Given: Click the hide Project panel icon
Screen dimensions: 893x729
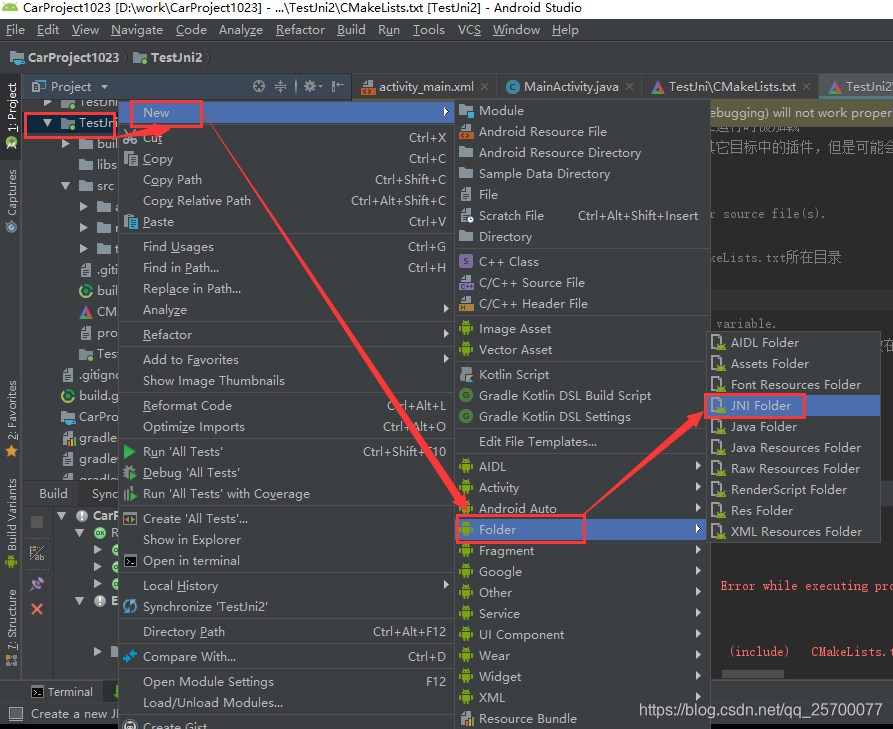Looking at the screenshot, I should [x=338, y=86].
